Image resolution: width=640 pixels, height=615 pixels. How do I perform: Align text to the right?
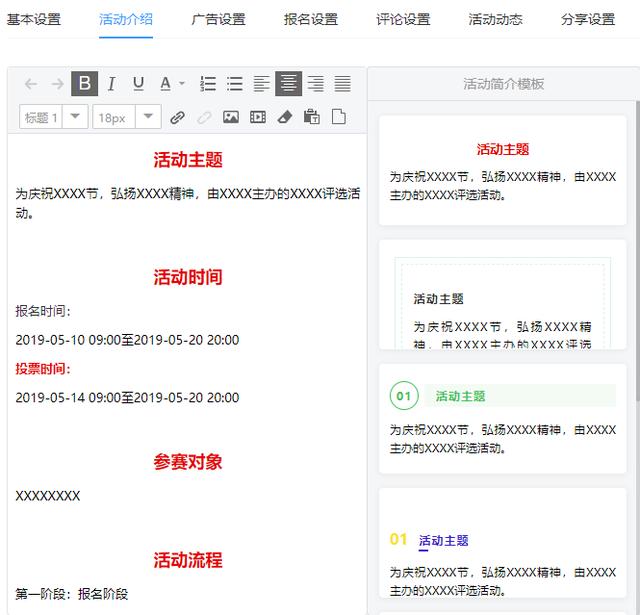[x=315, y=84]
